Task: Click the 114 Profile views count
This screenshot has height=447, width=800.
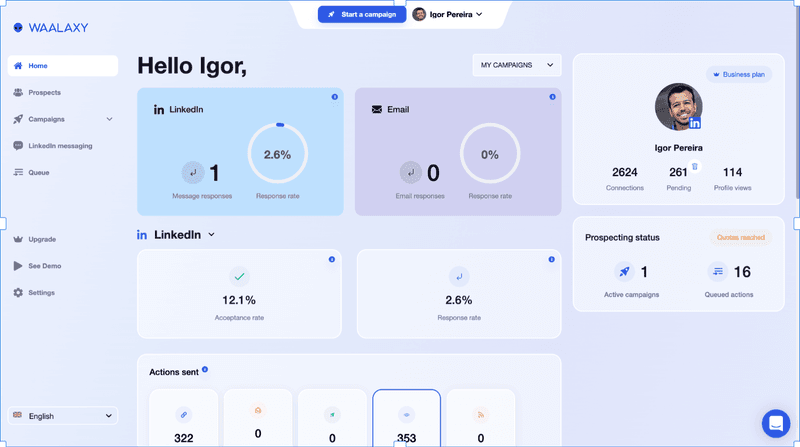Action: tap(732, 172)
